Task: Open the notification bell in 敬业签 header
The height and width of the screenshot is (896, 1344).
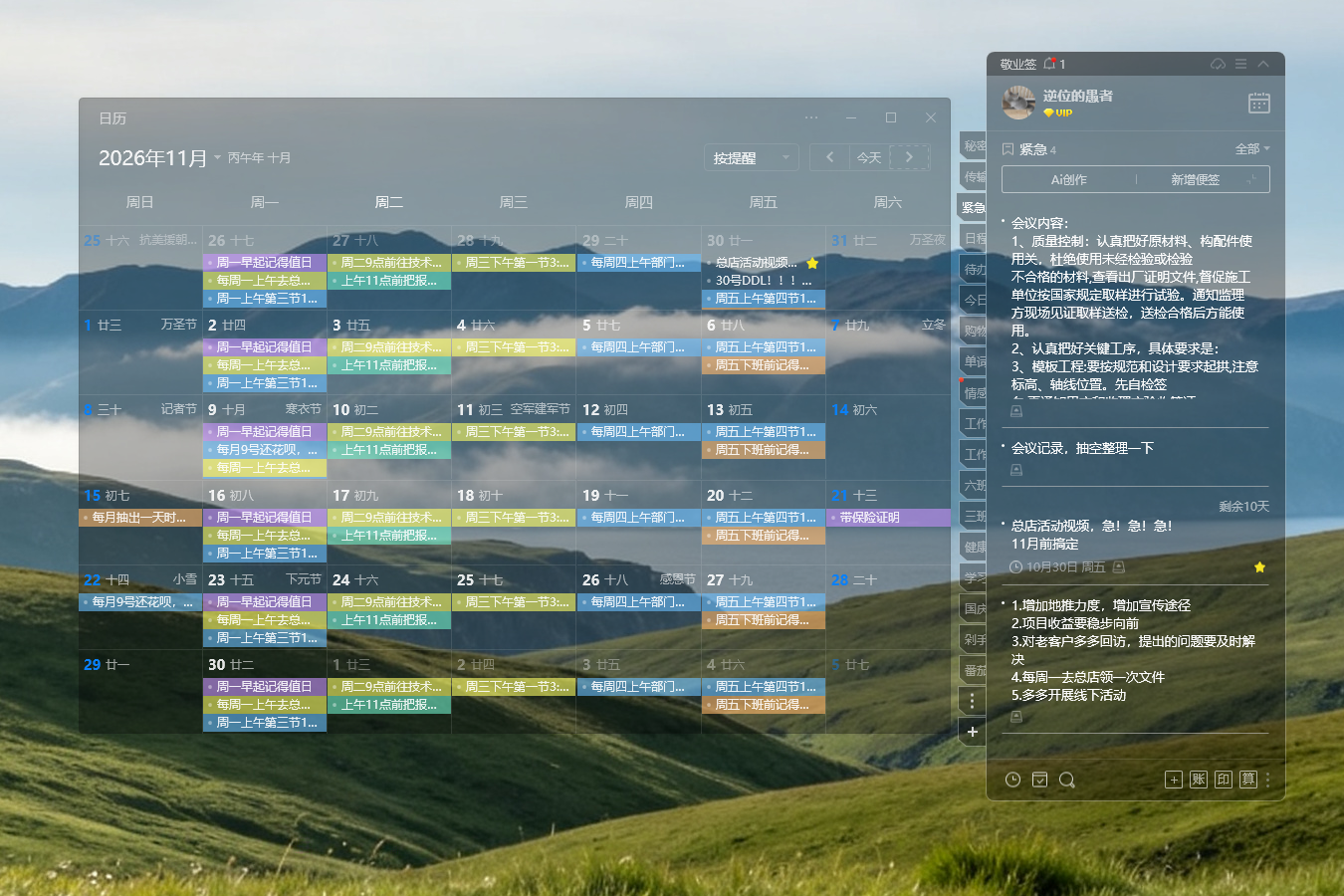Action: 1049,64
